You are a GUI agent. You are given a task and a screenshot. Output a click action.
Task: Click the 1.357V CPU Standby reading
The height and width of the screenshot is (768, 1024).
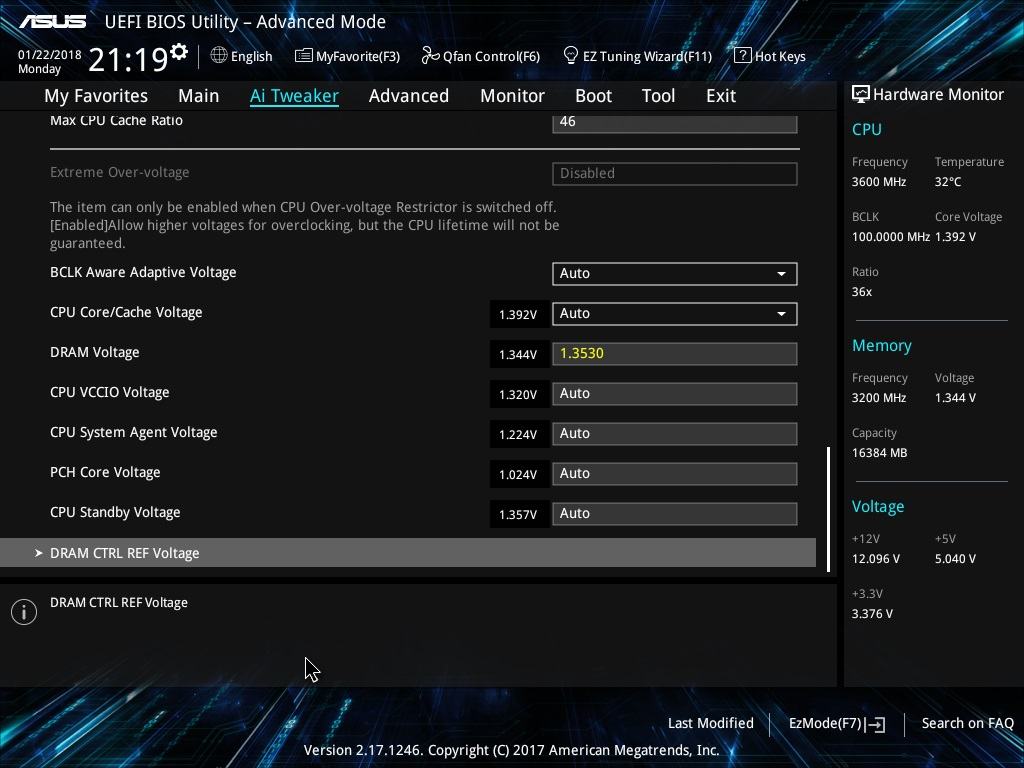518,515
